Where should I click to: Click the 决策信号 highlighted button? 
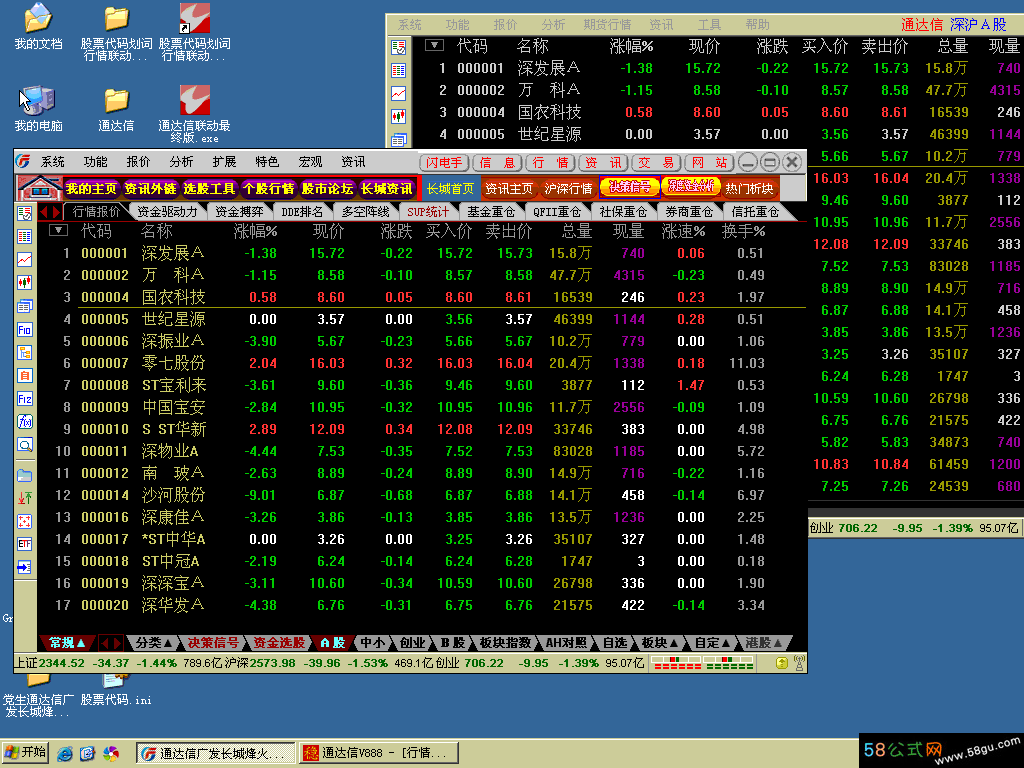[630, 187]
